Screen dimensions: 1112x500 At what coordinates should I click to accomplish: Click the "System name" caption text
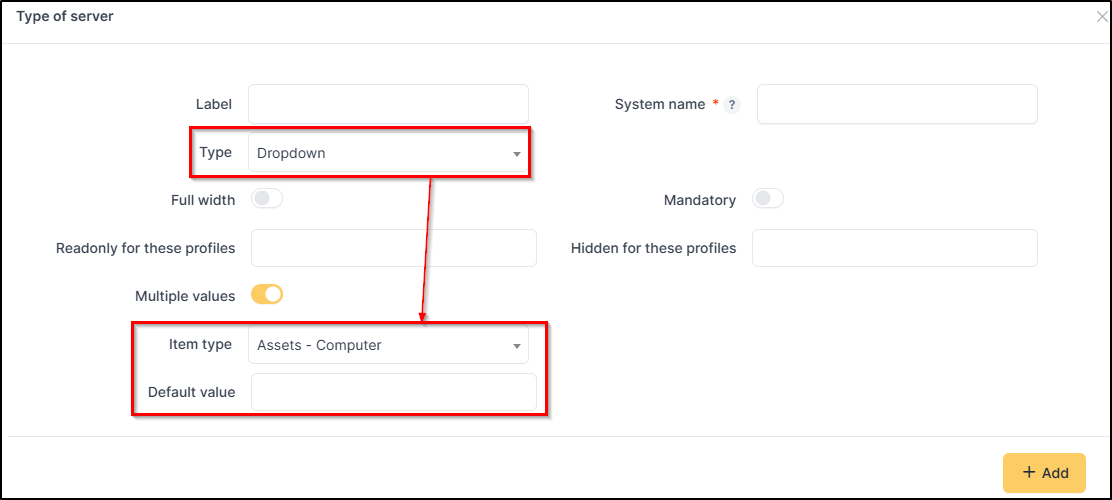[660, 104]
